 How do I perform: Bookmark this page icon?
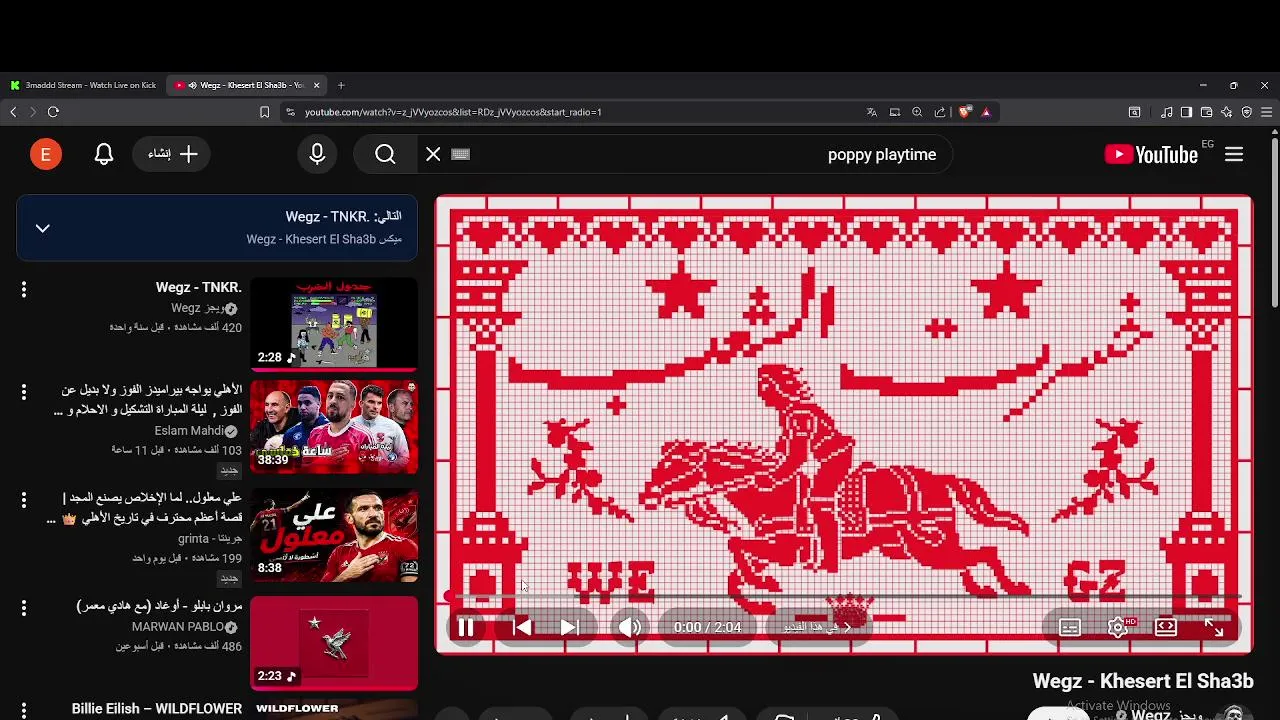click(x=264, y=112)
